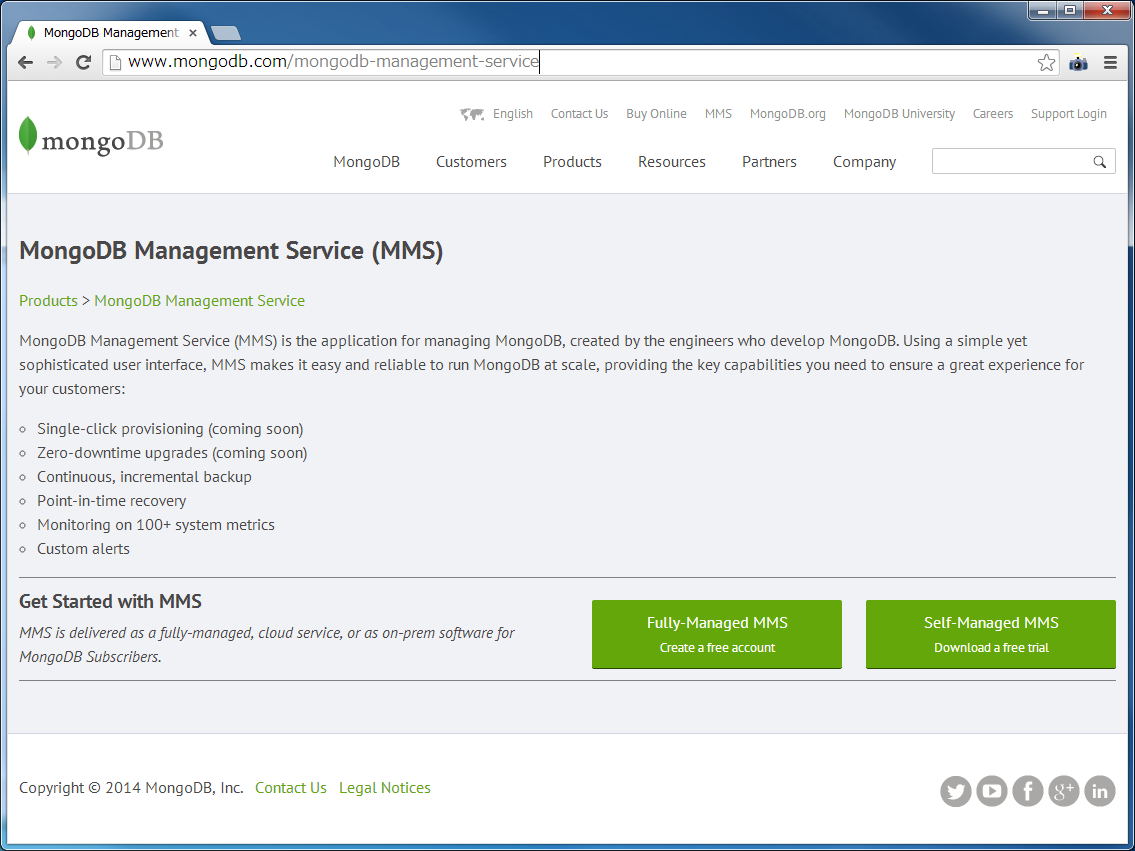Click the globe icon next to English
Viewport: 1135px width, 851px height.
[x=471, y=114]
